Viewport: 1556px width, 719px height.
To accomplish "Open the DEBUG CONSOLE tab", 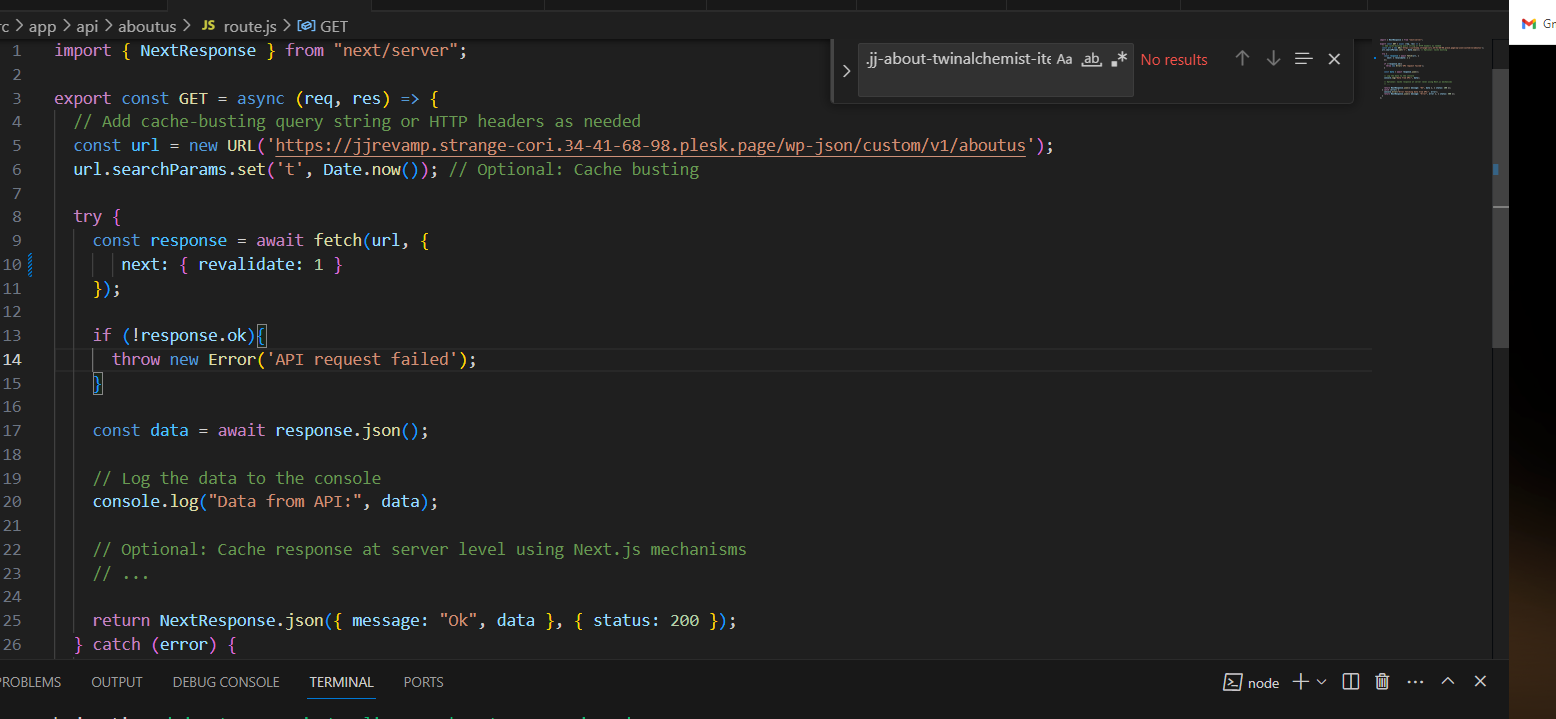I will (226, 682).
